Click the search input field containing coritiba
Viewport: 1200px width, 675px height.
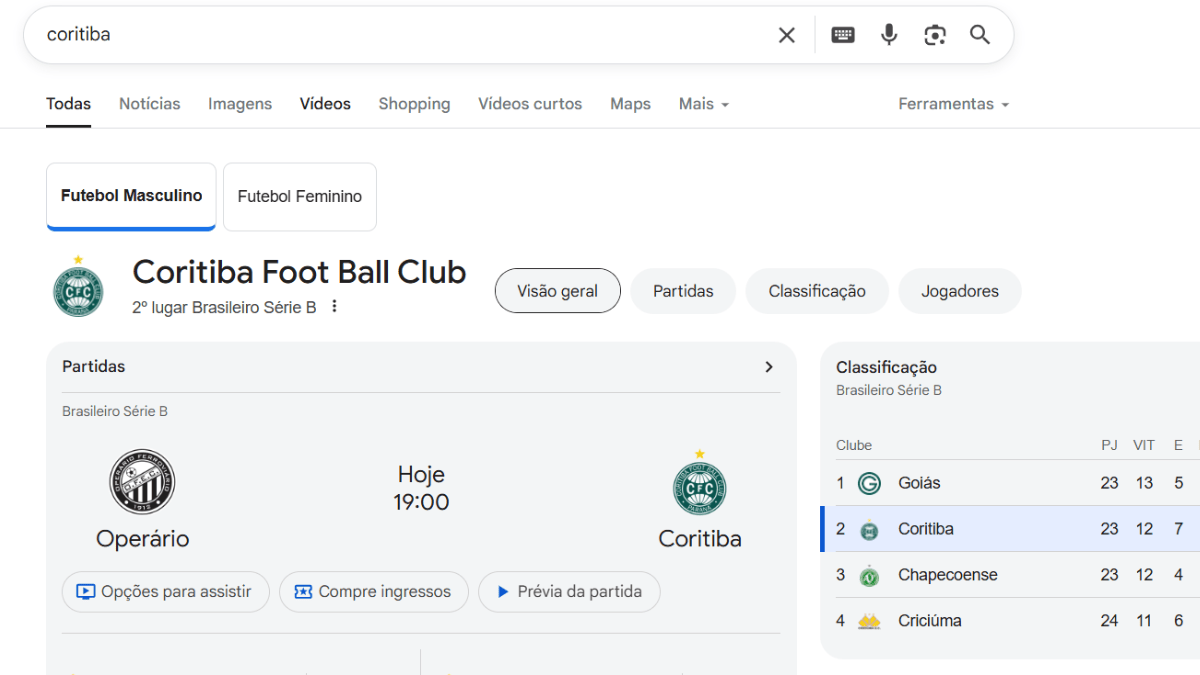pyautogui.click(x=400, y=35)
